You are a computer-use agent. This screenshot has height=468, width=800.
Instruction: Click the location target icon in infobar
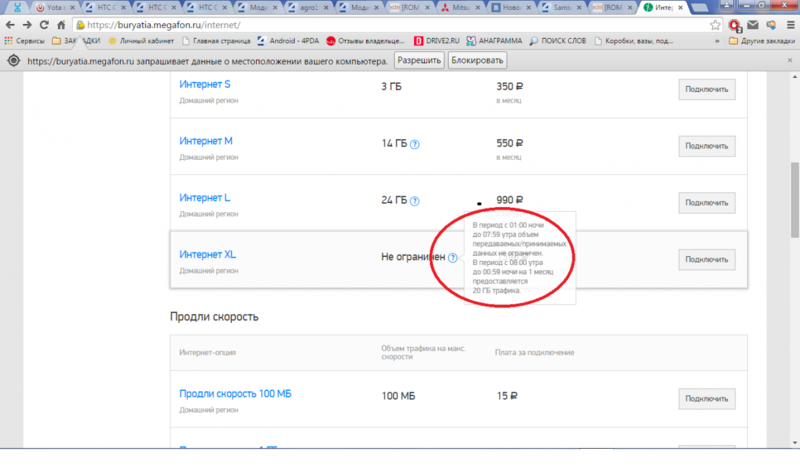[14, 61]
